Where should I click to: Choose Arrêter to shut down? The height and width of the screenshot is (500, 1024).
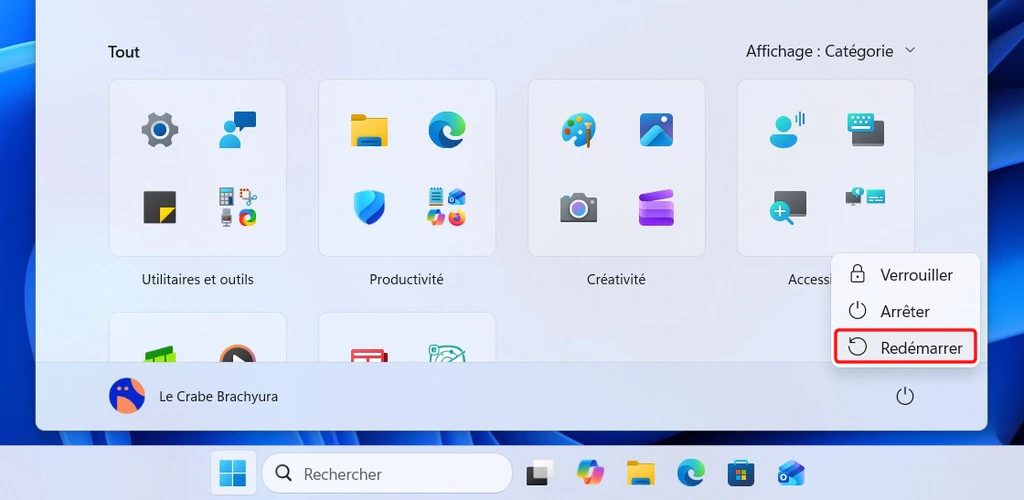(x=905, y=311)
